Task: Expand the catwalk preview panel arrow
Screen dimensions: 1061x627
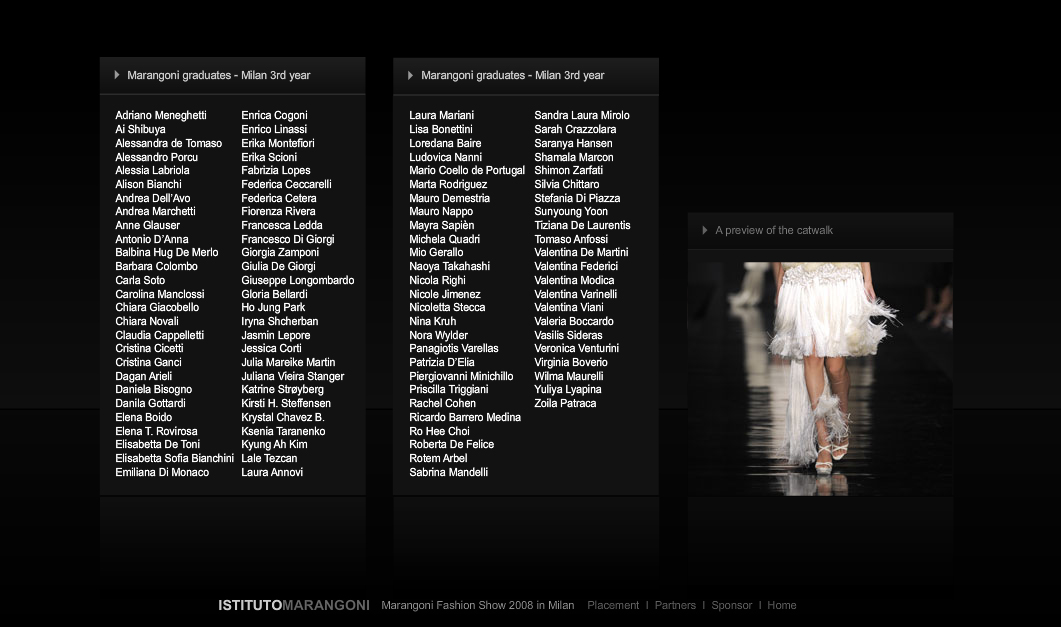Action: (x=704, y=230)
